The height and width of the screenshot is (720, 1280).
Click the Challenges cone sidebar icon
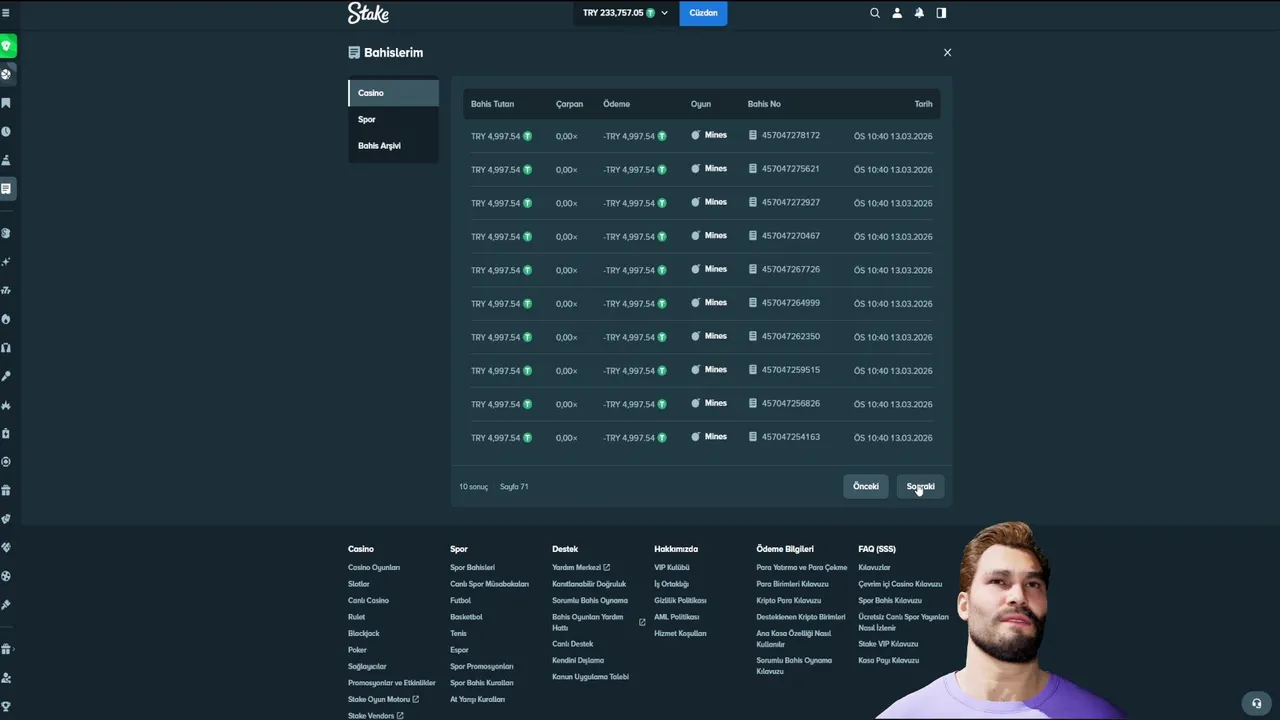click(x=6, y=160)
